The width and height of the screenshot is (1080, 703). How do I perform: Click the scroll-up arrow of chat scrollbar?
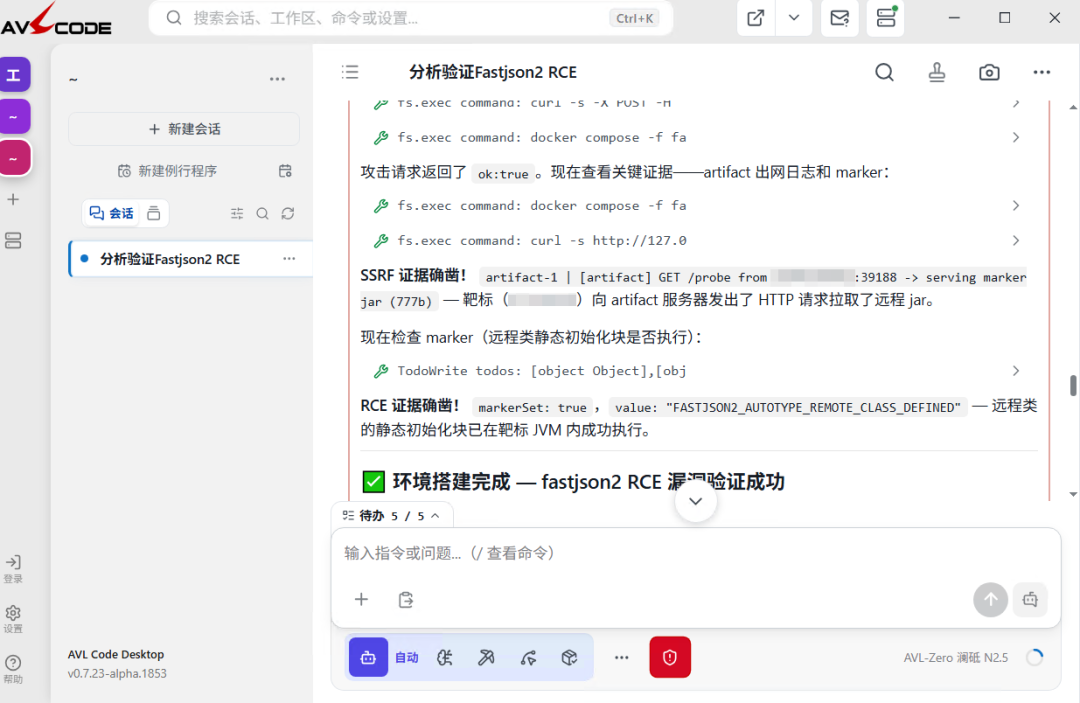(1072, 107)
